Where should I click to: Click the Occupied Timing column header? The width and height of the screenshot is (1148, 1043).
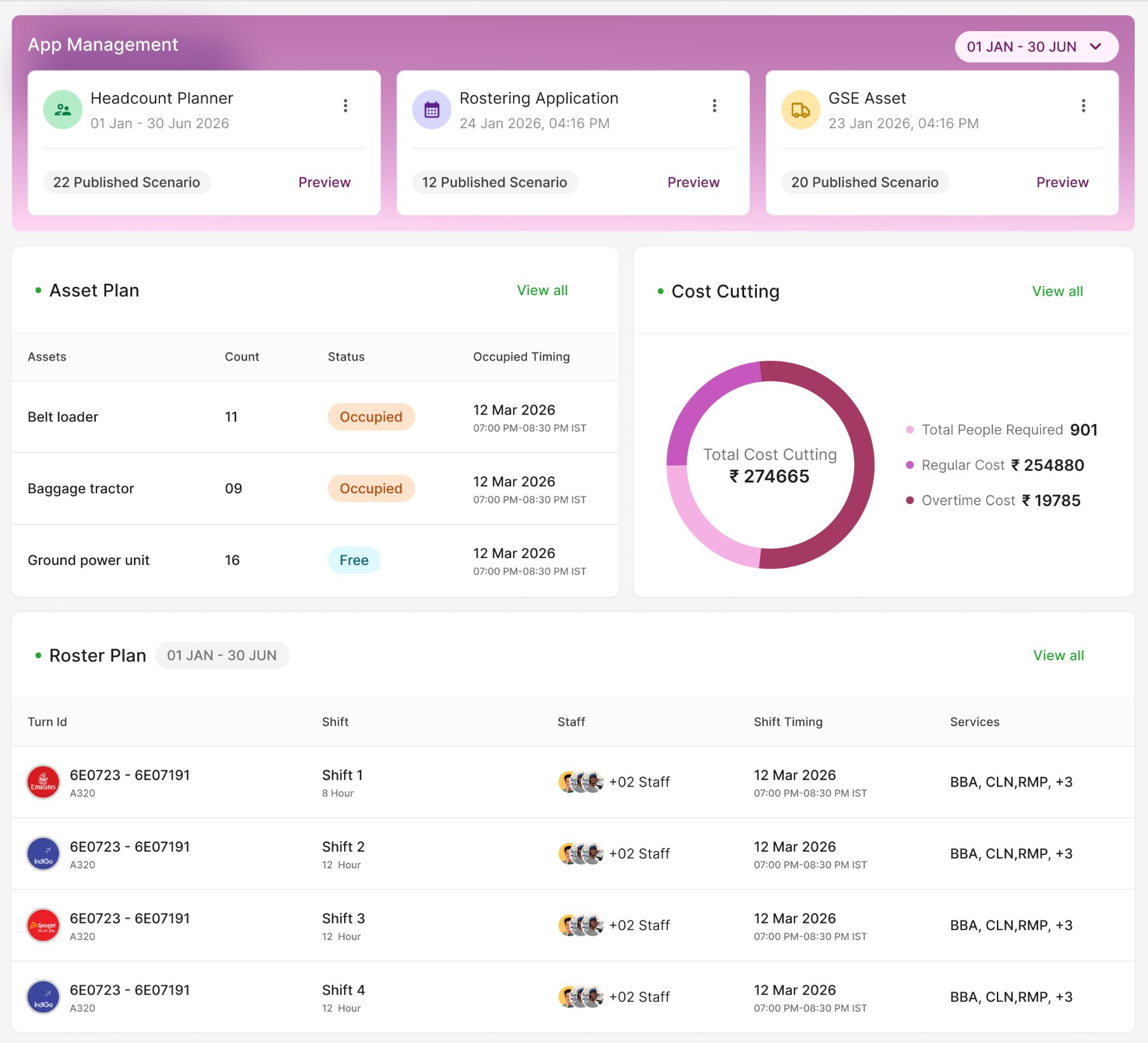click(521, 357)
